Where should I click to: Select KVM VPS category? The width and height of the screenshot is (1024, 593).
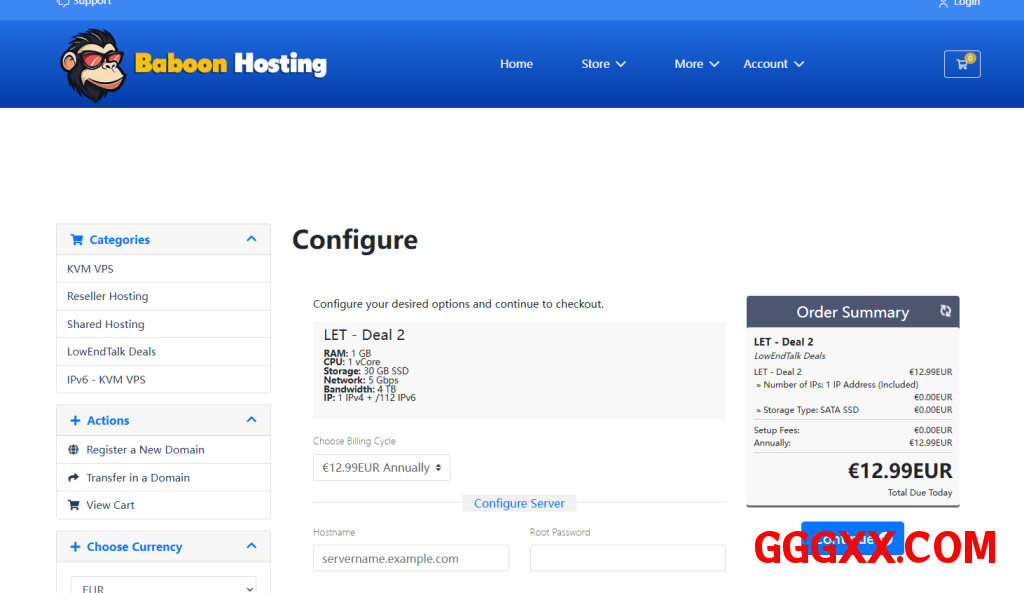[90, 269]
